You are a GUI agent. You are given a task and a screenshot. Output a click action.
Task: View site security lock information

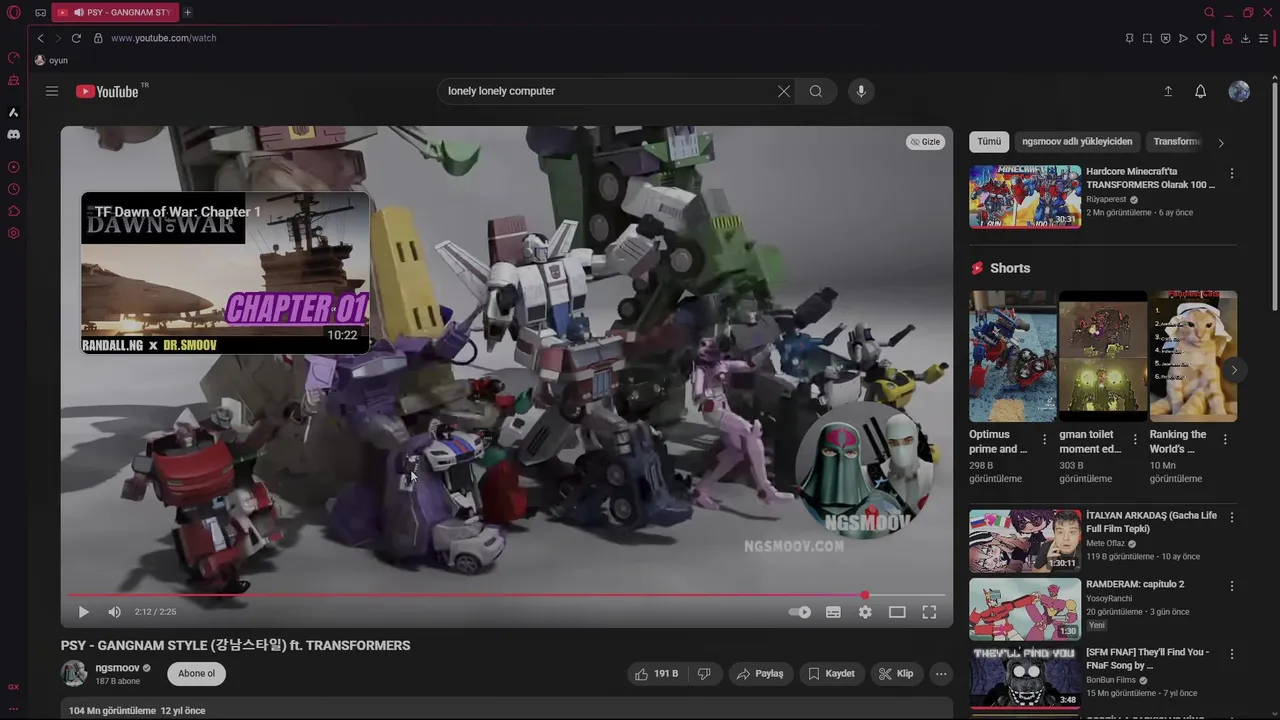(98, 38)
